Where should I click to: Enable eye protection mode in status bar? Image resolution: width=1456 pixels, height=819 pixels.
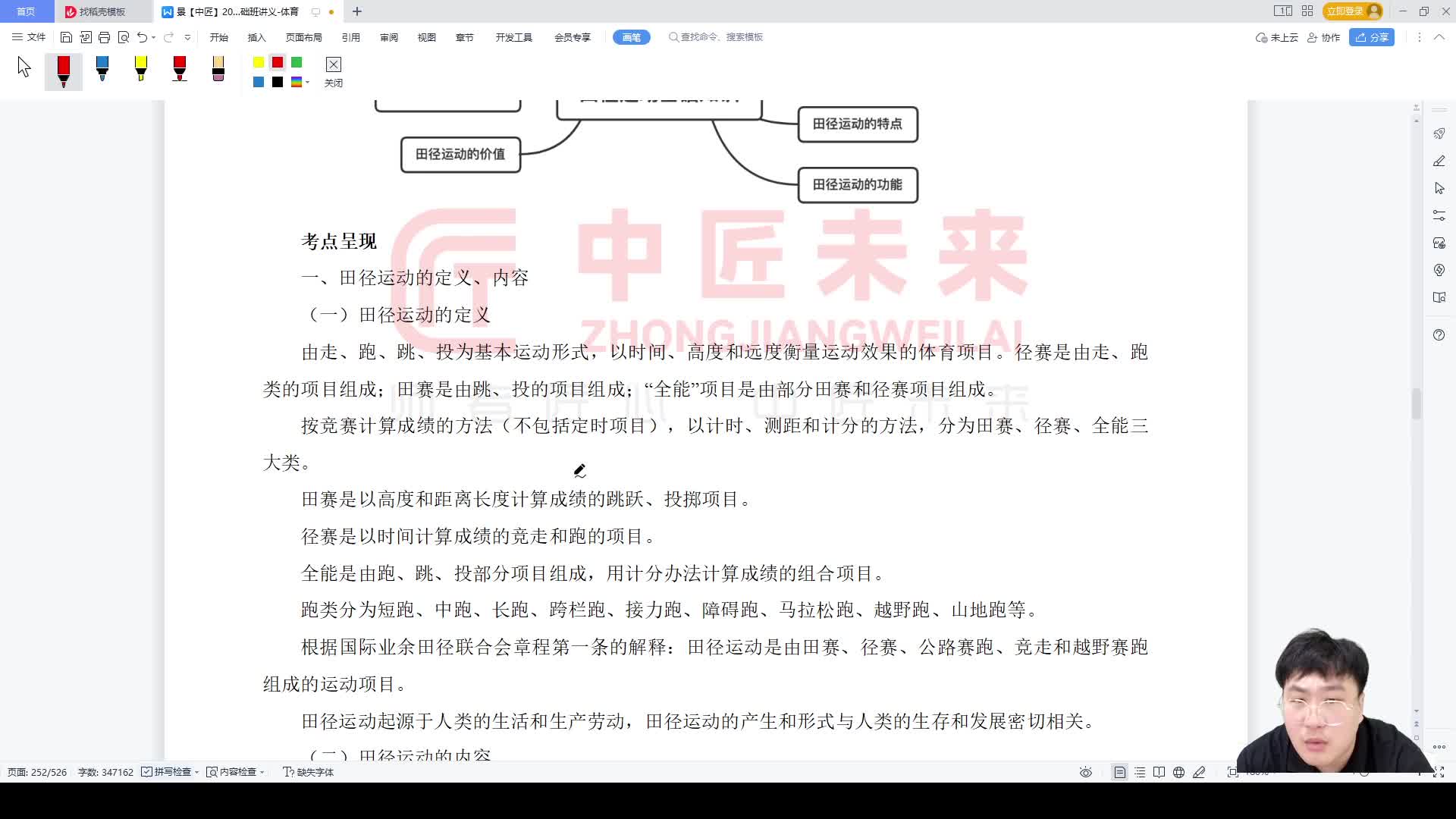1086,772
